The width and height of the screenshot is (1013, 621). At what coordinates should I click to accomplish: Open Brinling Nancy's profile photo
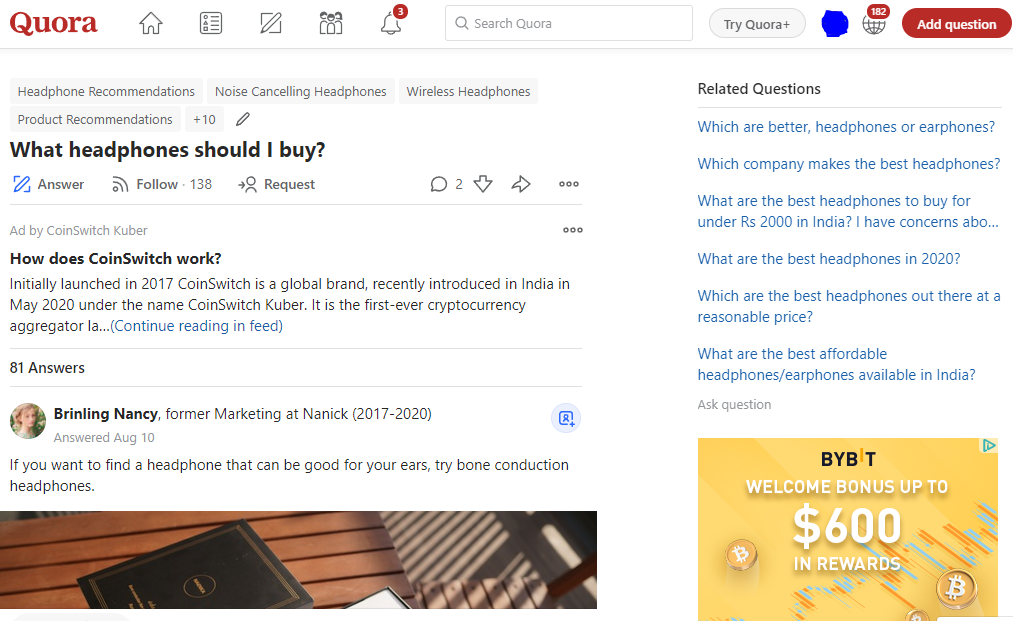point(28,421)
